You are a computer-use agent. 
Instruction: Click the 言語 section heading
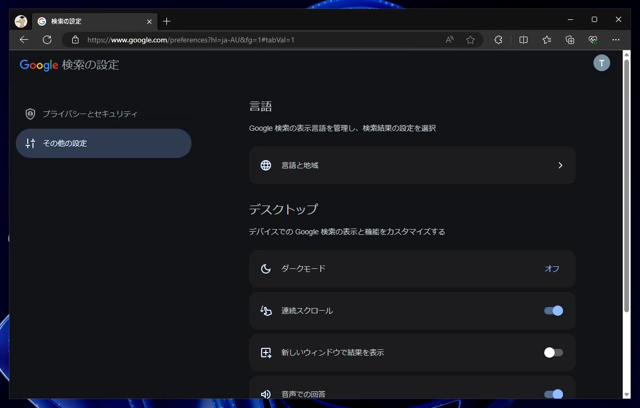tap(260, 106)
